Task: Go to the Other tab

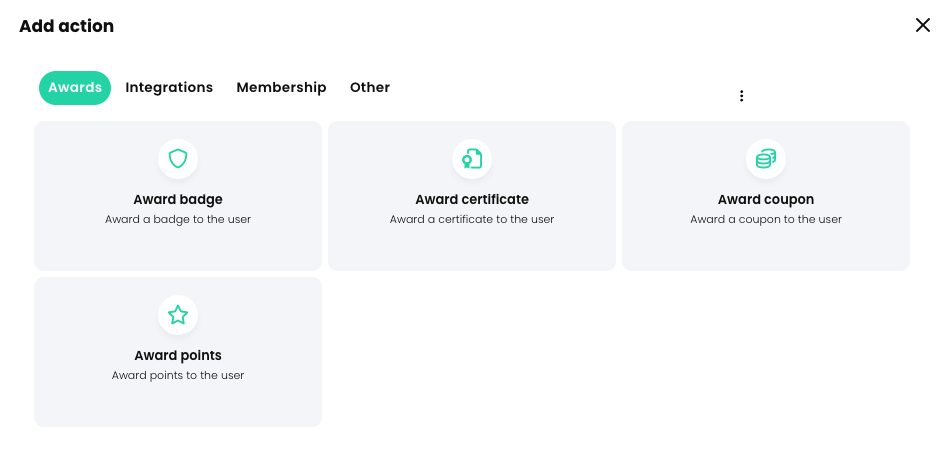Action: (370, 88)
